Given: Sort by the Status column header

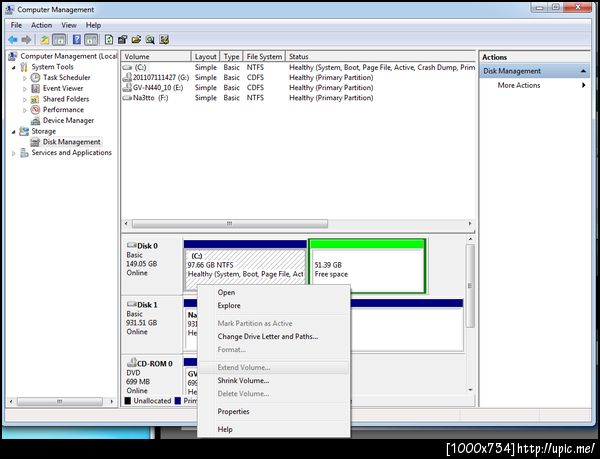Looking at the screenshot, I should (380, 57).
